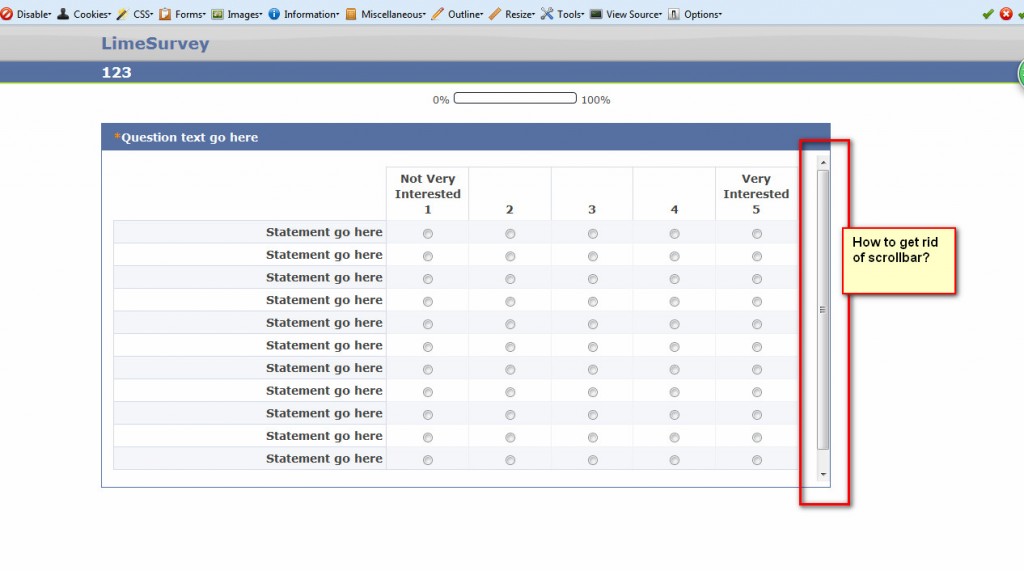
Task: Select rating 5 in the sixth statement row
Action: point(757,347)
